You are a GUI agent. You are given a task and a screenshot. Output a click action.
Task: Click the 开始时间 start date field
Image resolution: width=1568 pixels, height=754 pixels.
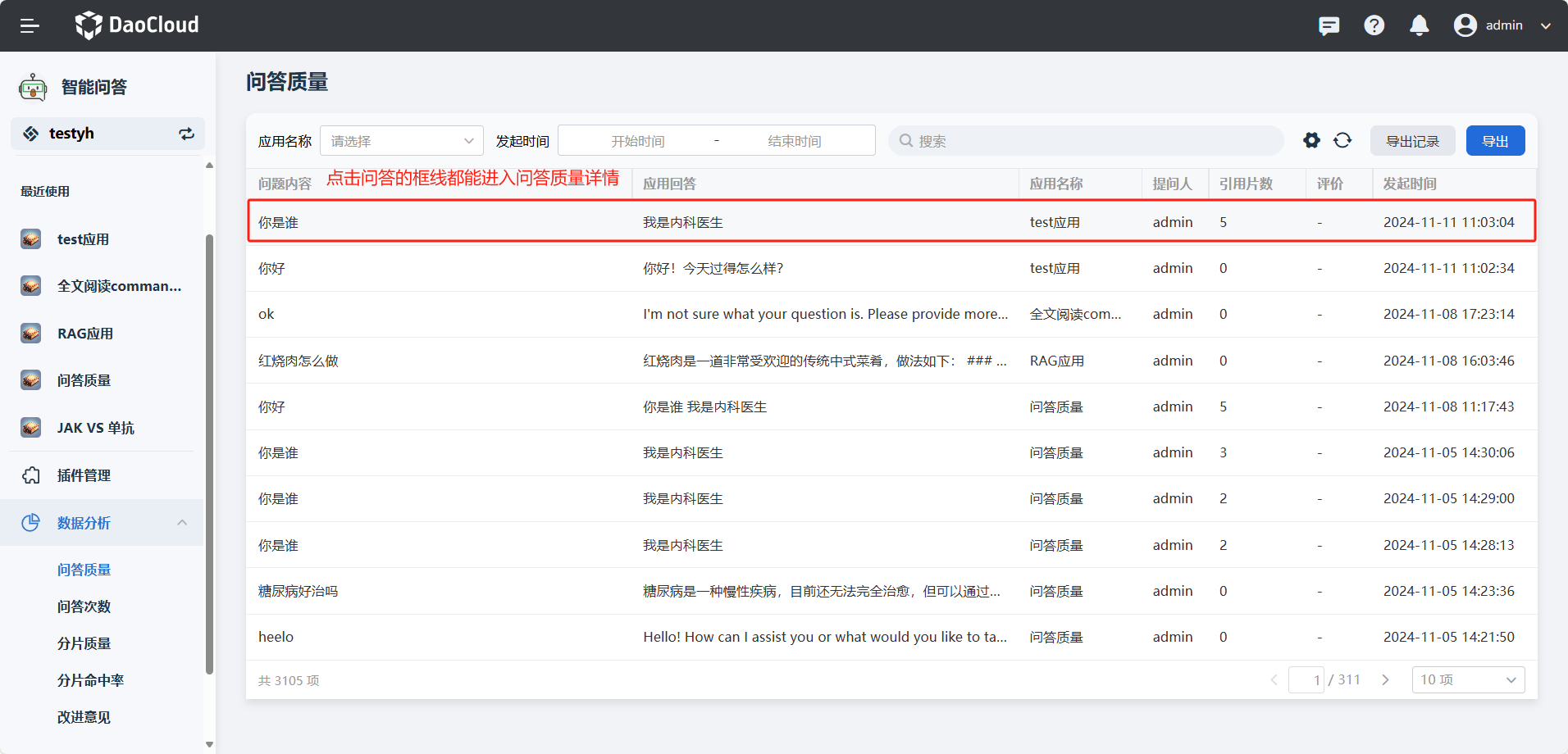click(x=637, y=141)
